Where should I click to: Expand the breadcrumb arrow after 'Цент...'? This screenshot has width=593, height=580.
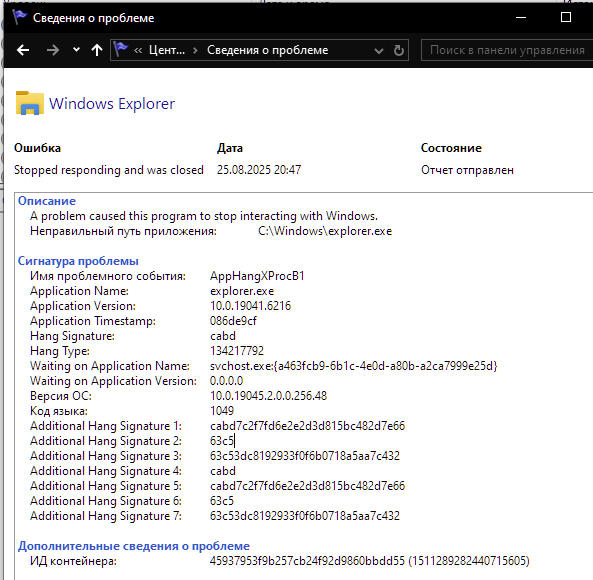(x=195, y=50)
